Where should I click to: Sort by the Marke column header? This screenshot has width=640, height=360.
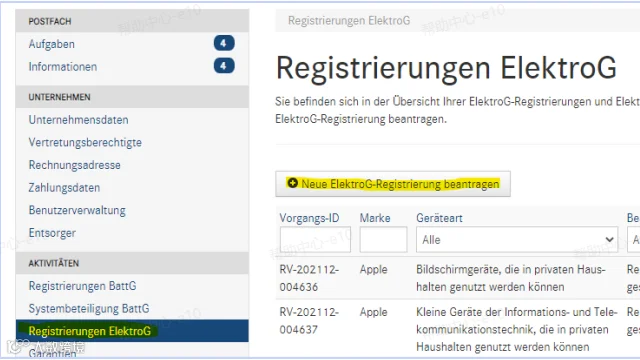(375, 218)
